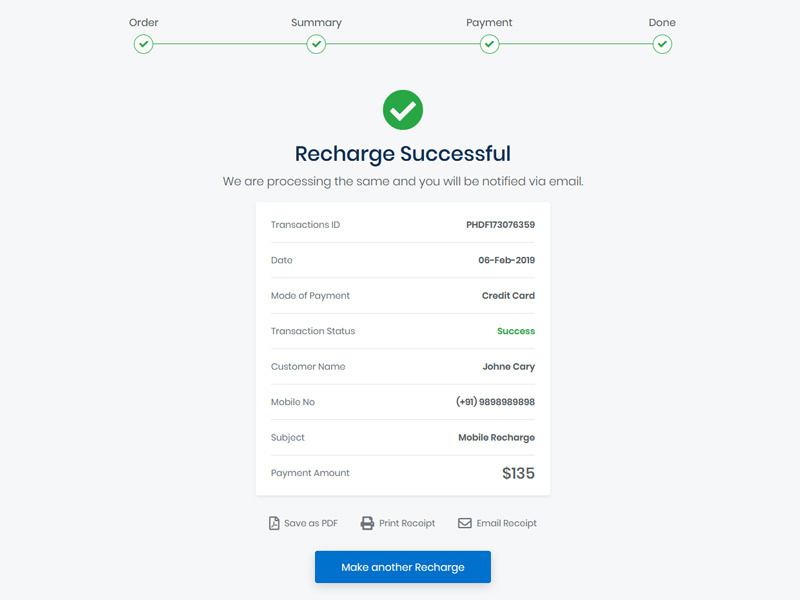Click the Order step checkmark circle
This screenshot has height=600, width=800.
[143, 44]
